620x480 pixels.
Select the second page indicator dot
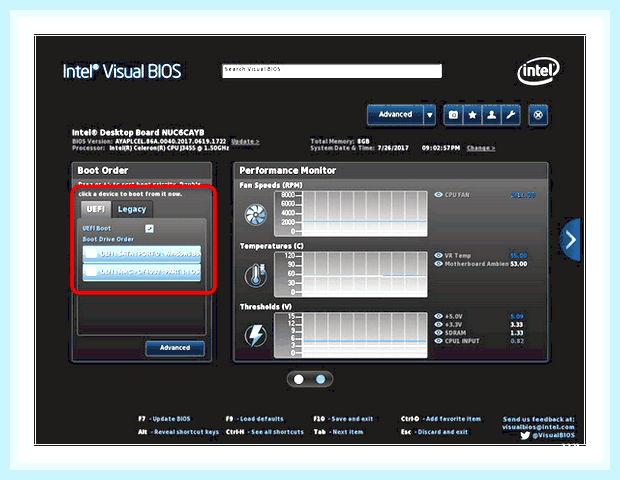tap(321, 380)
